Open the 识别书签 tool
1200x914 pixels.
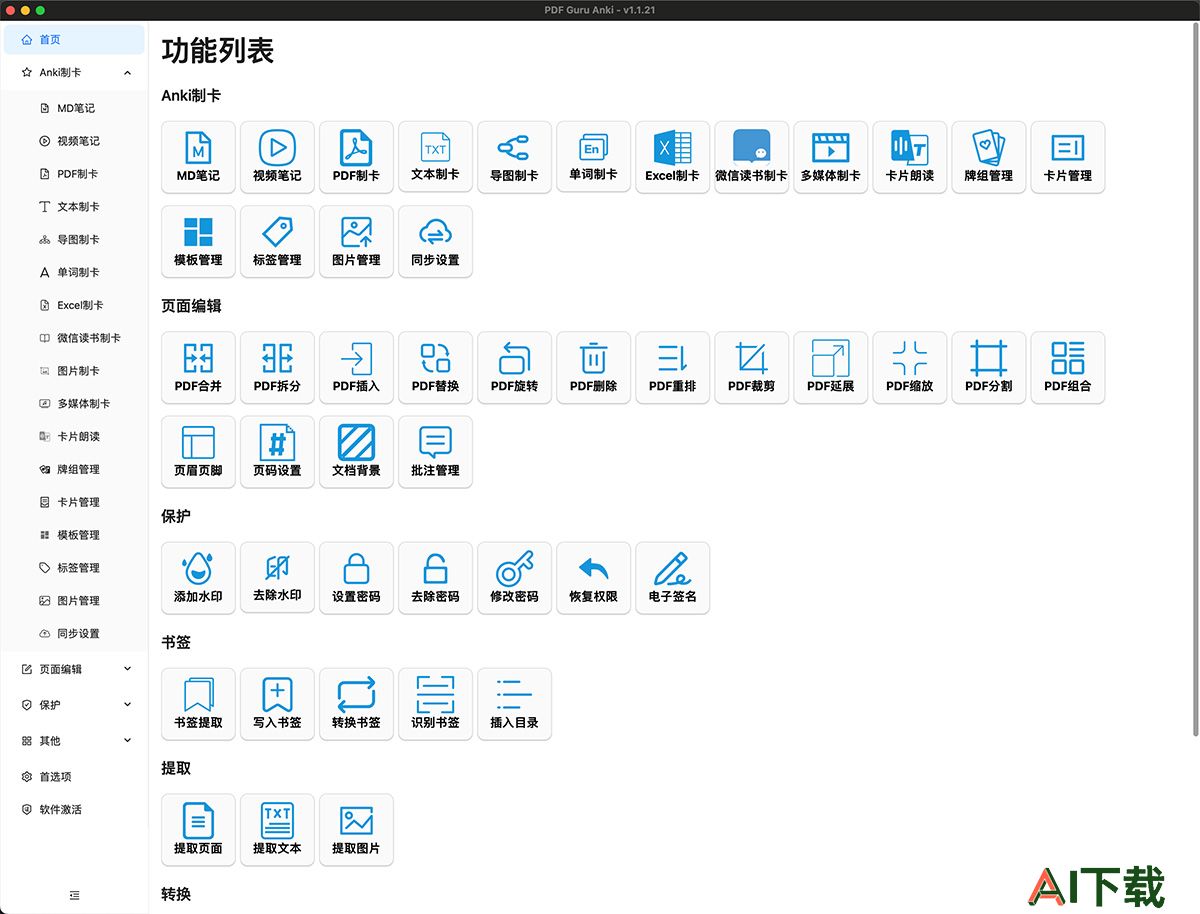point(435,703)
